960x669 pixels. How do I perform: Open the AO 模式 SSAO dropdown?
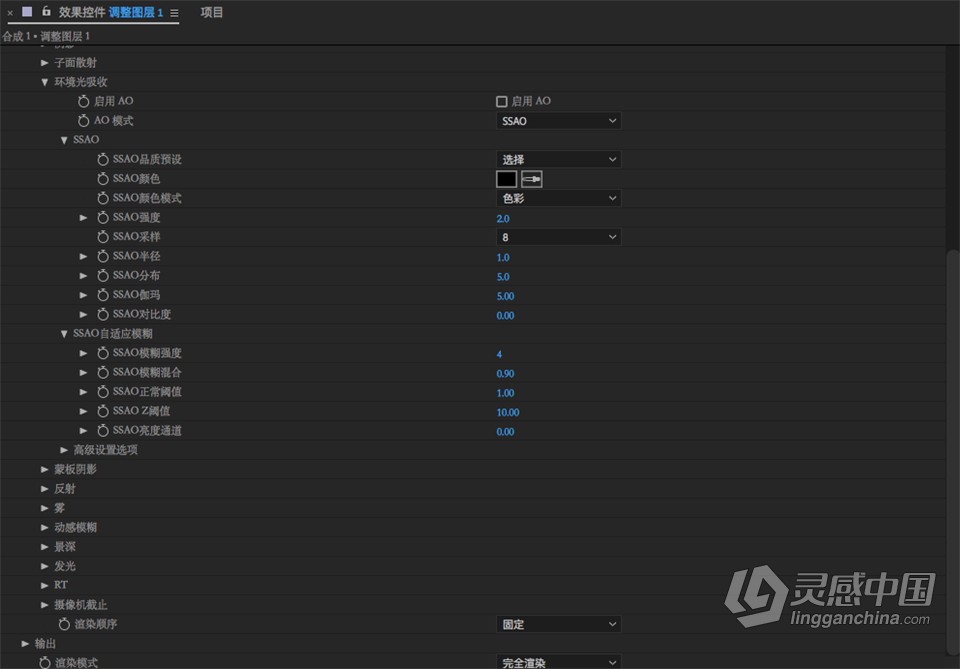coord(558,121)
